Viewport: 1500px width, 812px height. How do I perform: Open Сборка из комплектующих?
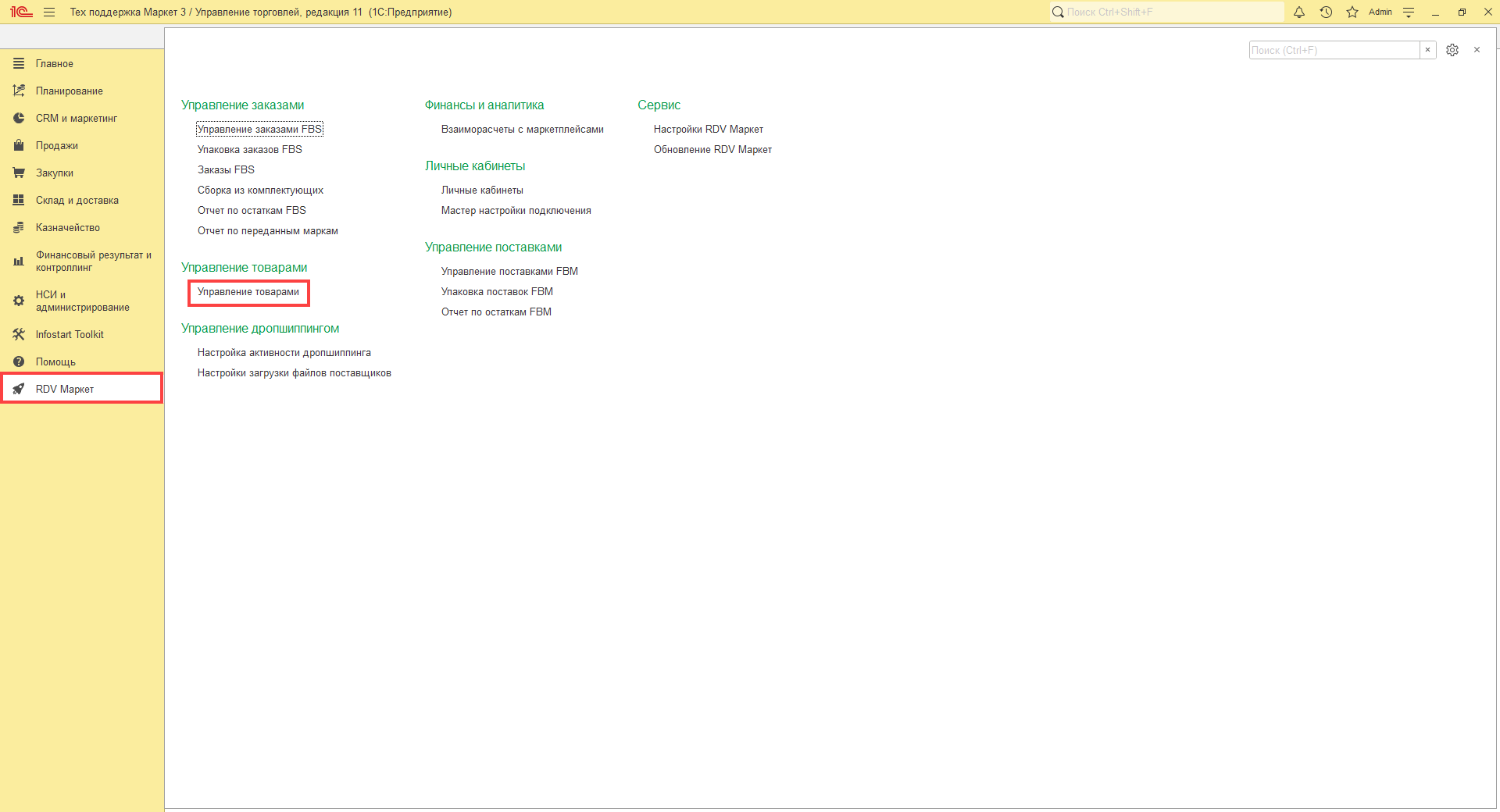click(x=260, y=190)
